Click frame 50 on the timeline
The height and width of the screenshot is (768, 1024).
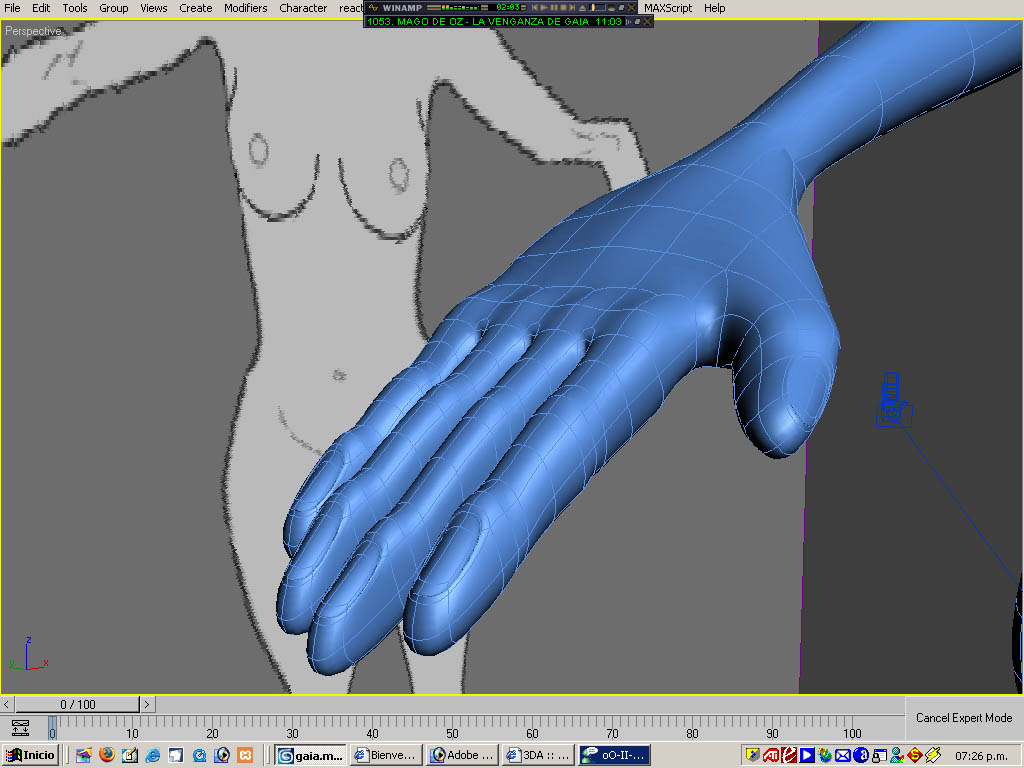[x=452, y=733]
